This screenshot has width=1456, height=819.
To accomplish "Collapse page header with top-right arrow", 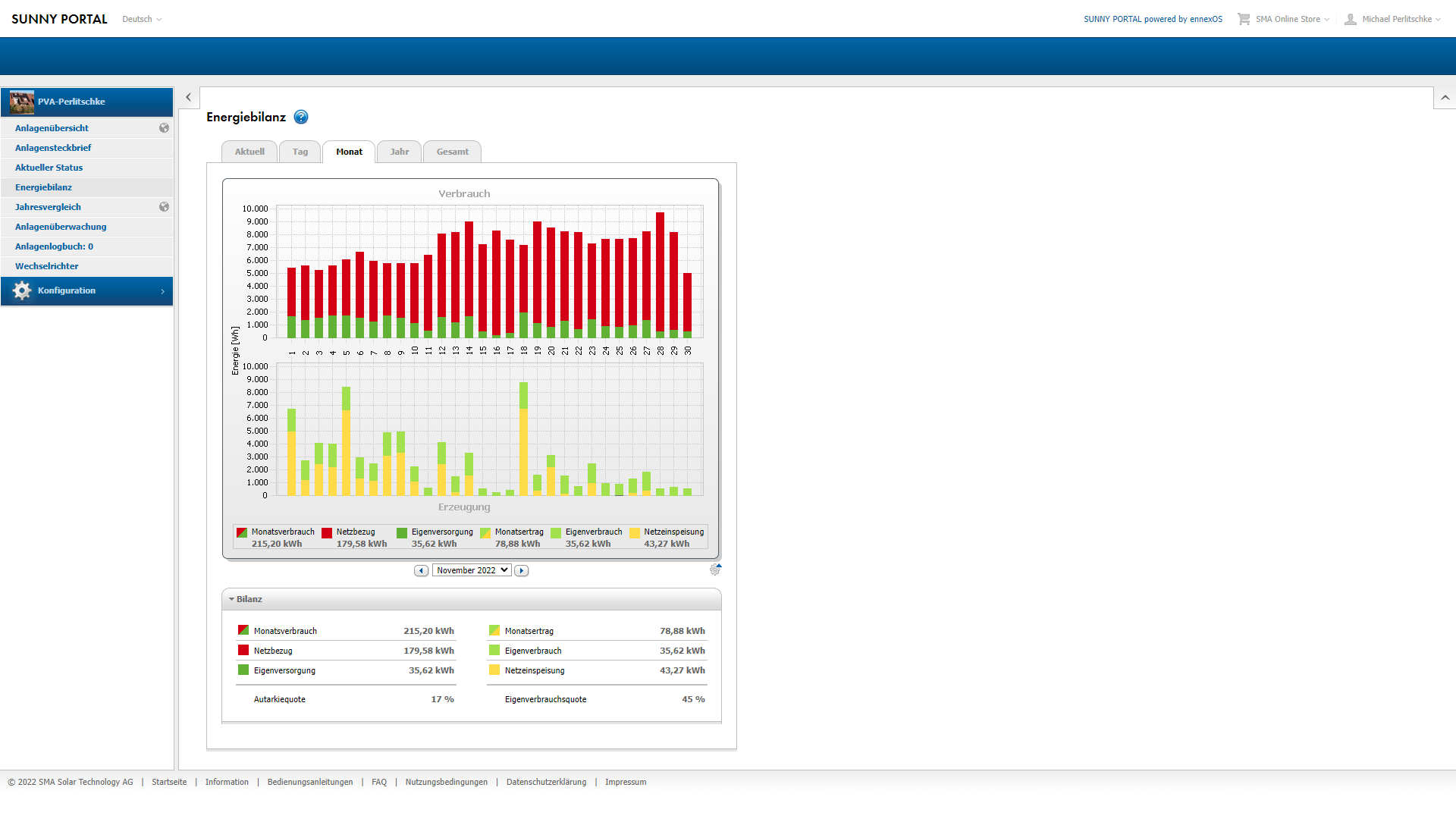I will coord(1445,98).
